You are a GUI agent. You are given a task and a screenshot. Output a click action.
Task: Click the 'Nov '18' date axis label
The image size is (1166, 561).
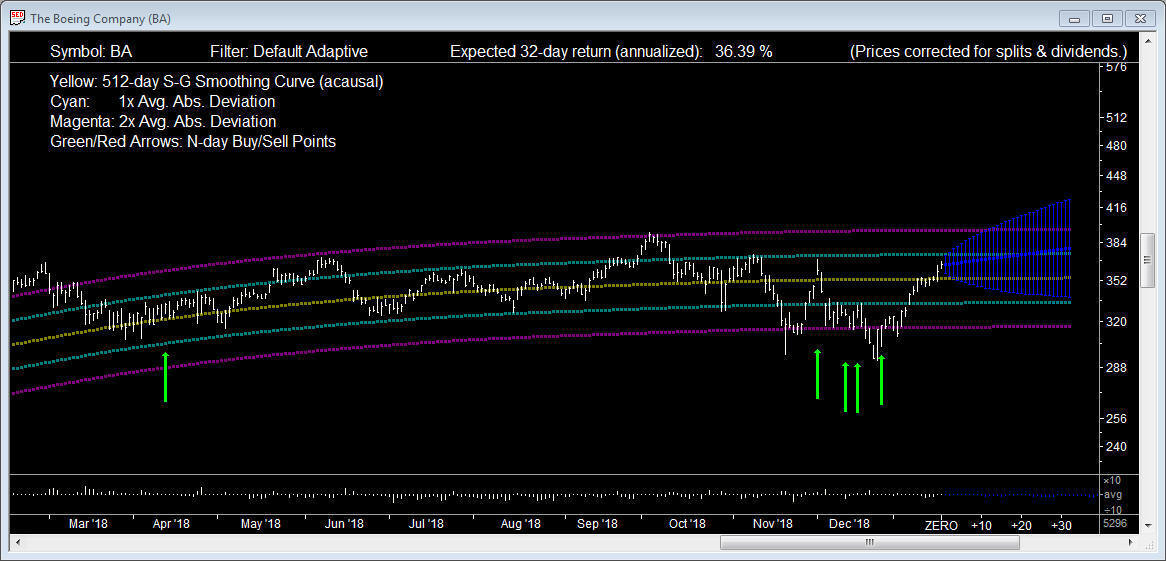pyautogui.click(x=773, y=524)
